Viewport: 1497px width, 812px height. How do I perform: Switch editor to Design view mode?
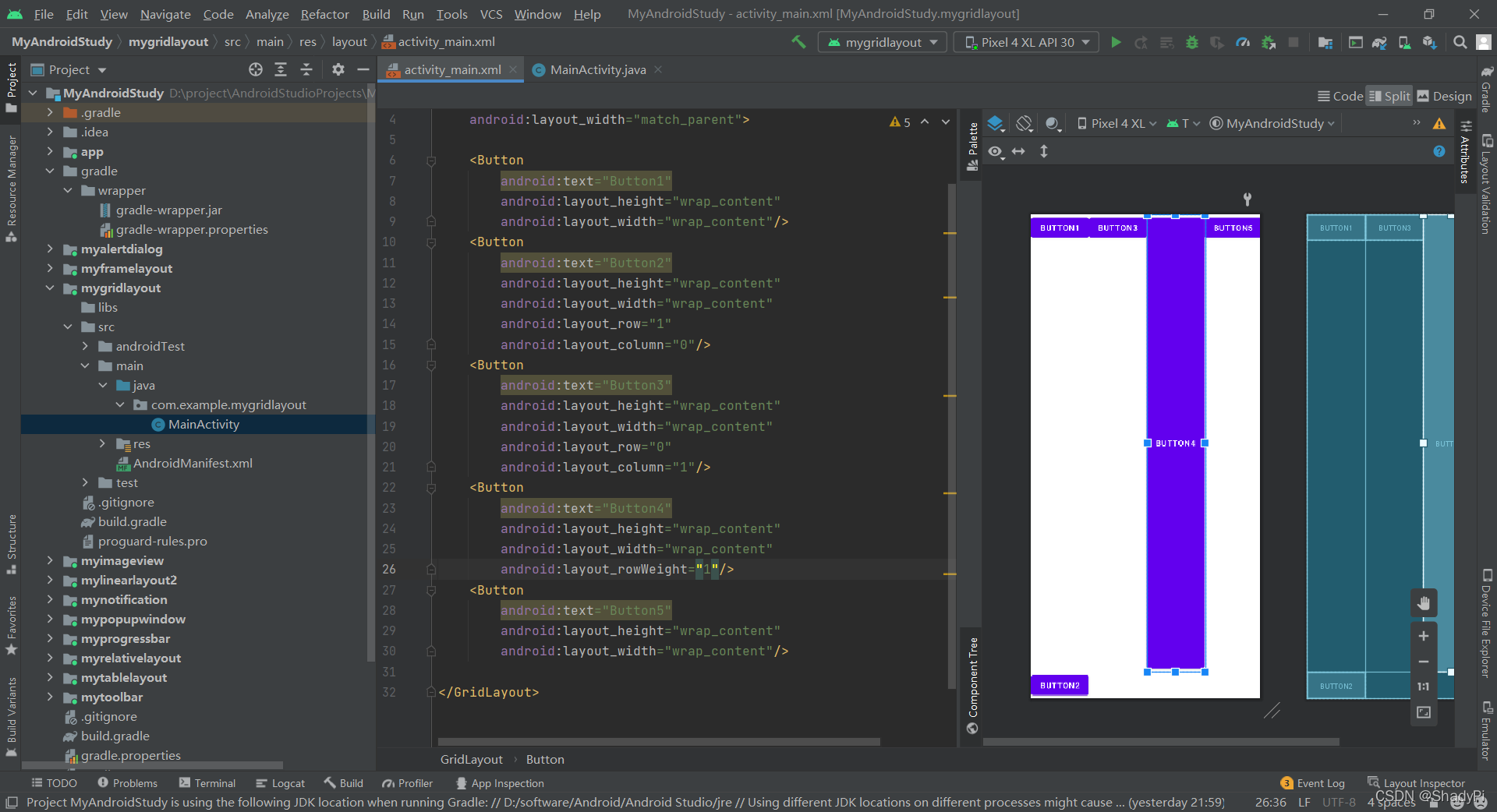click(x=1444, y=96)
